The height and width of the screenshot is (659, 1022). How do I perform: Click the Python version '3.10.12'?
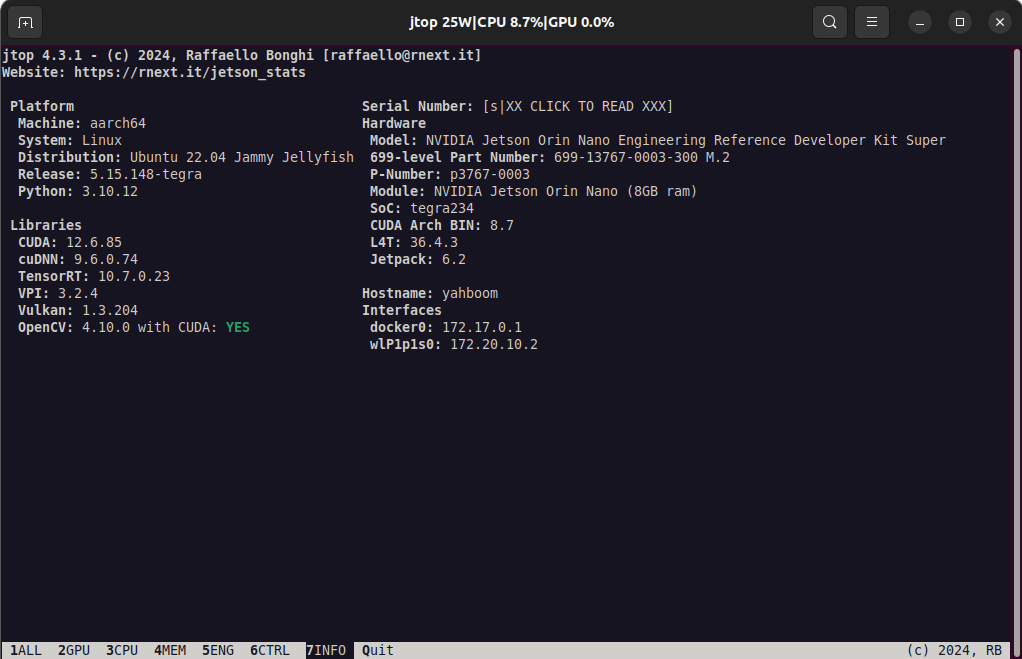click(110, 191)
